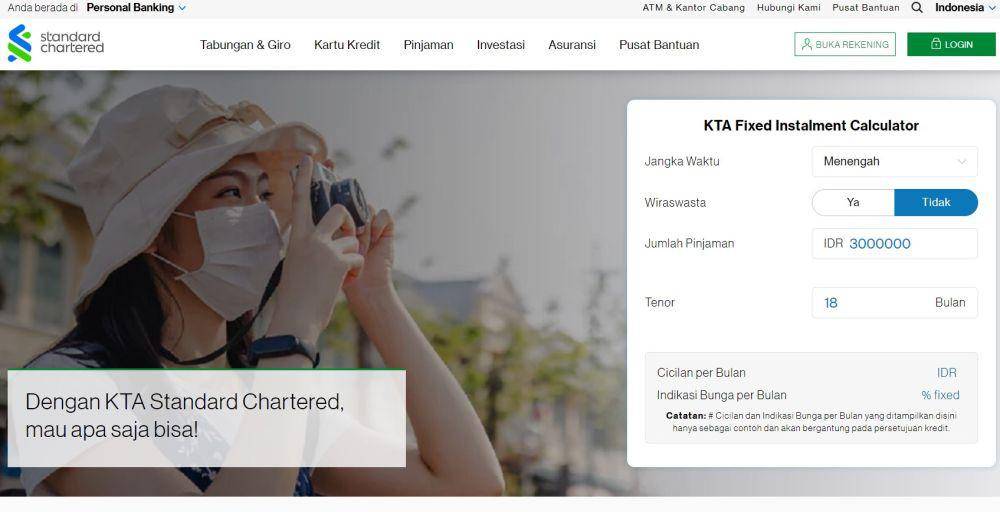Click the person icon on Buka Rekening
Viewport: 1000px width, 512px height.
807,44
